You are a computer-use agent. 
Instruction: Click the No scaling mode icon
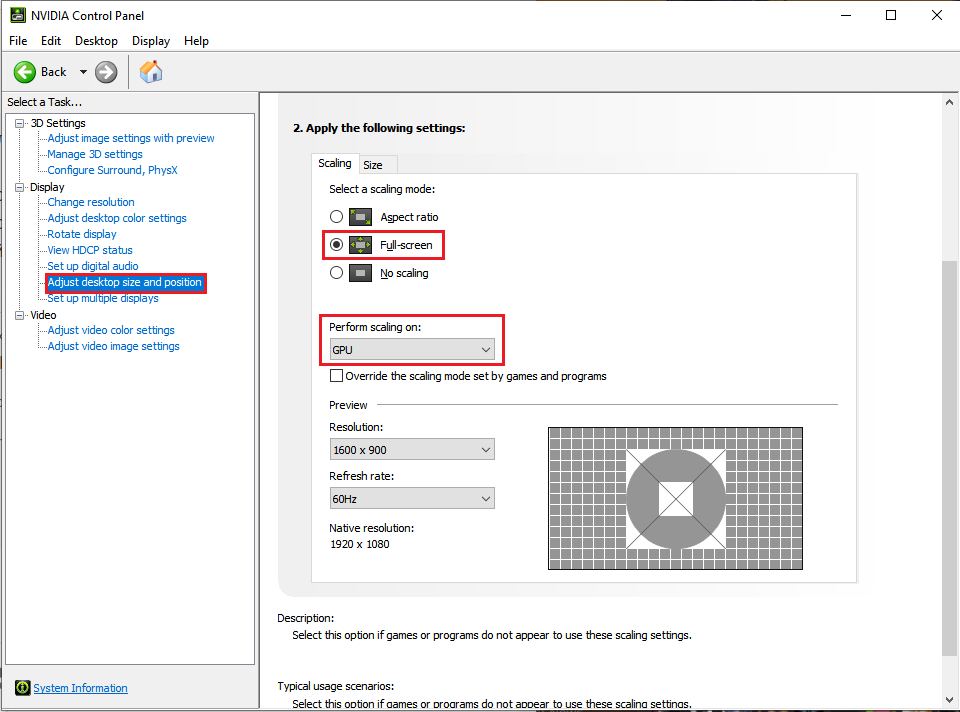click(361, 273)
